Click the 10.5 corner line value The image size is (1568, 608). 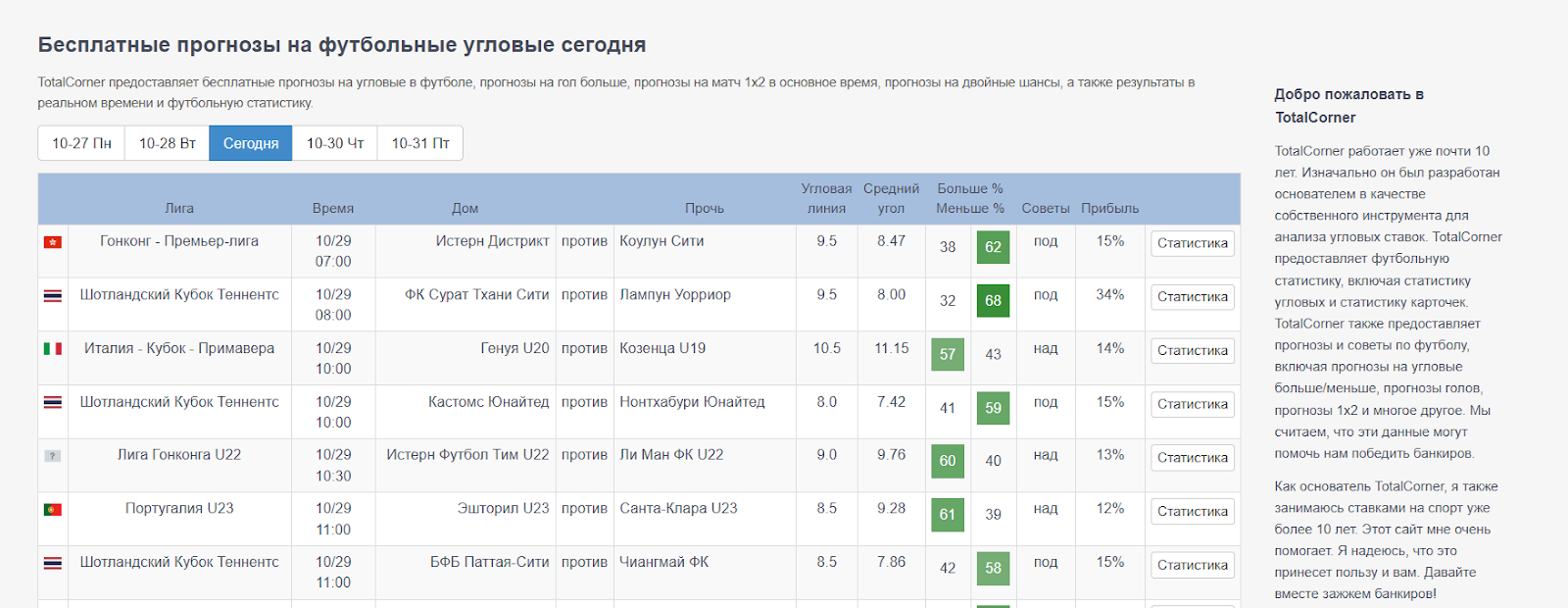point(827,348)
